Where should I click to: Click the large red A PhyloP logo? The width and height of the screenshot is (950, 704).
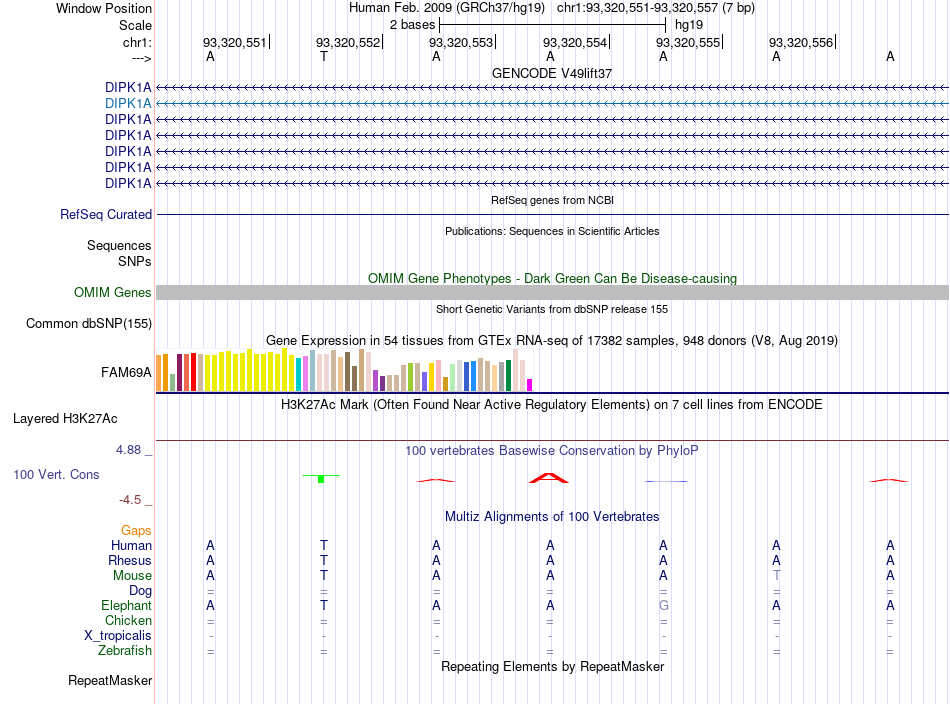549,478
